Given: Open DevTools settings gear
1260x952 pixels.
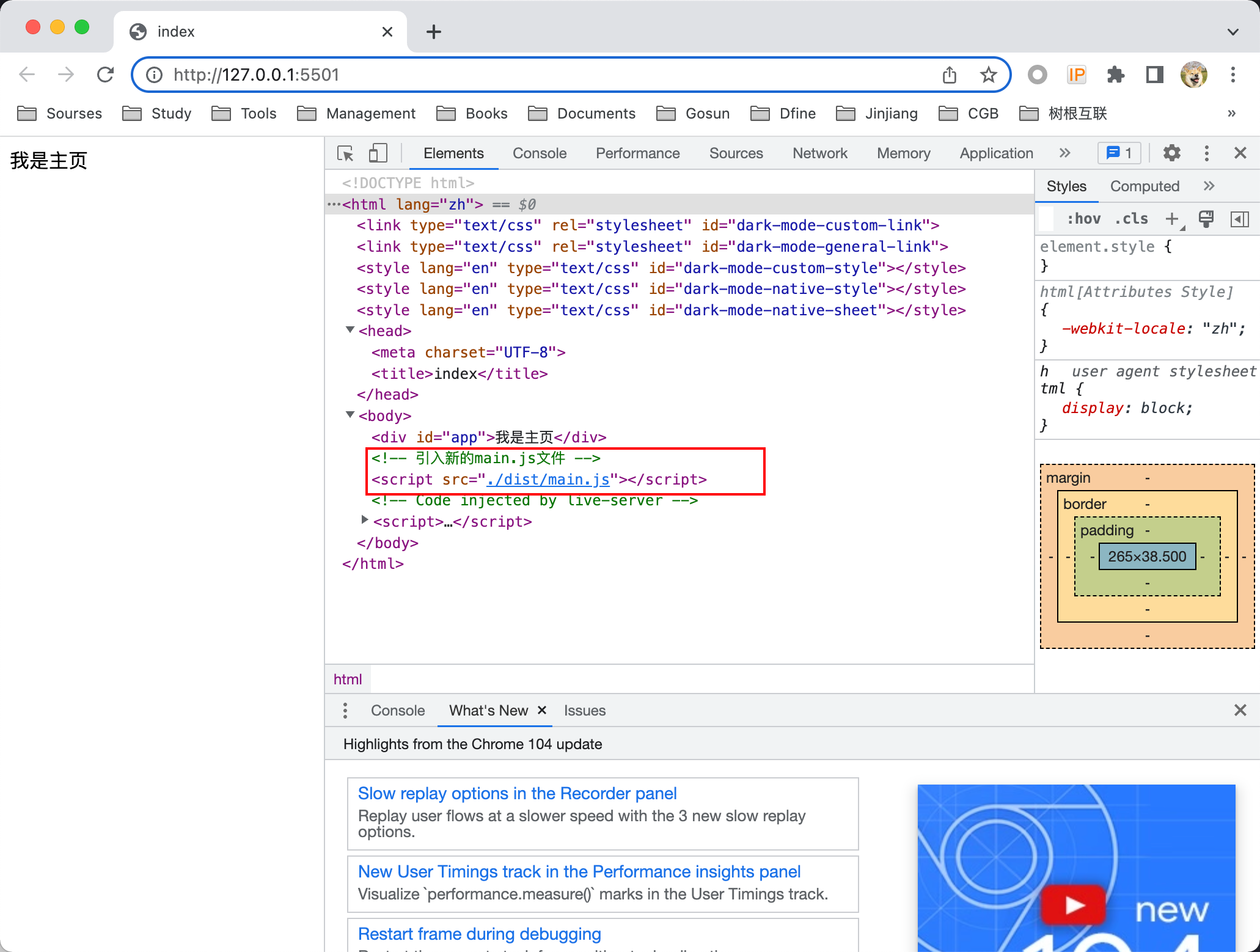Looking at the screenshot, I should (1171, 153).
